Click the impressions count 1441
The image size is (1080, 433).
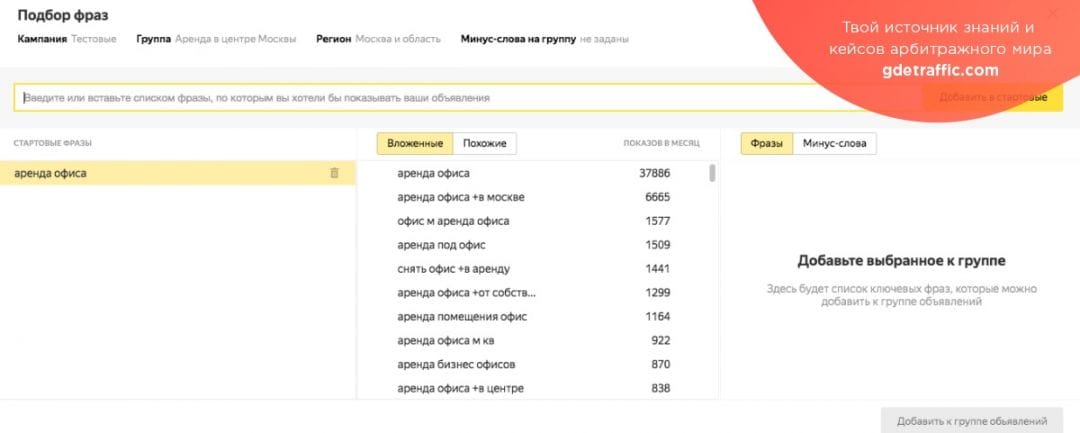pos(657,268)
